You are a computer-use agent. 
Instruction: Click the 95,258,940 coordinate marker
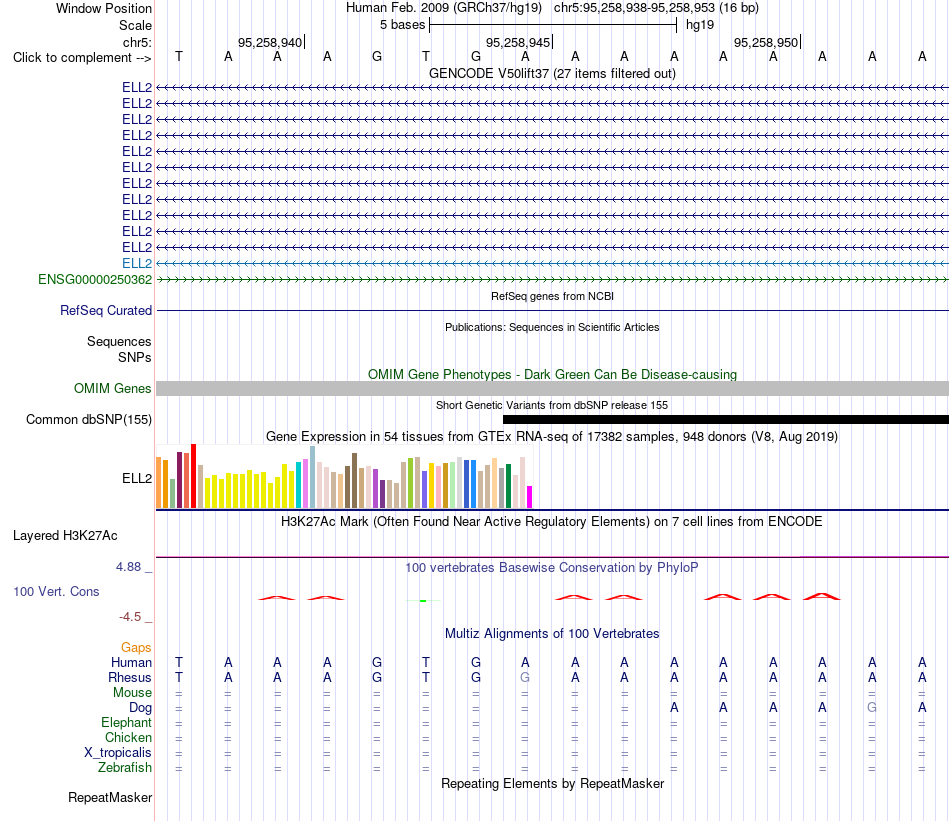(x=271, y=42)
